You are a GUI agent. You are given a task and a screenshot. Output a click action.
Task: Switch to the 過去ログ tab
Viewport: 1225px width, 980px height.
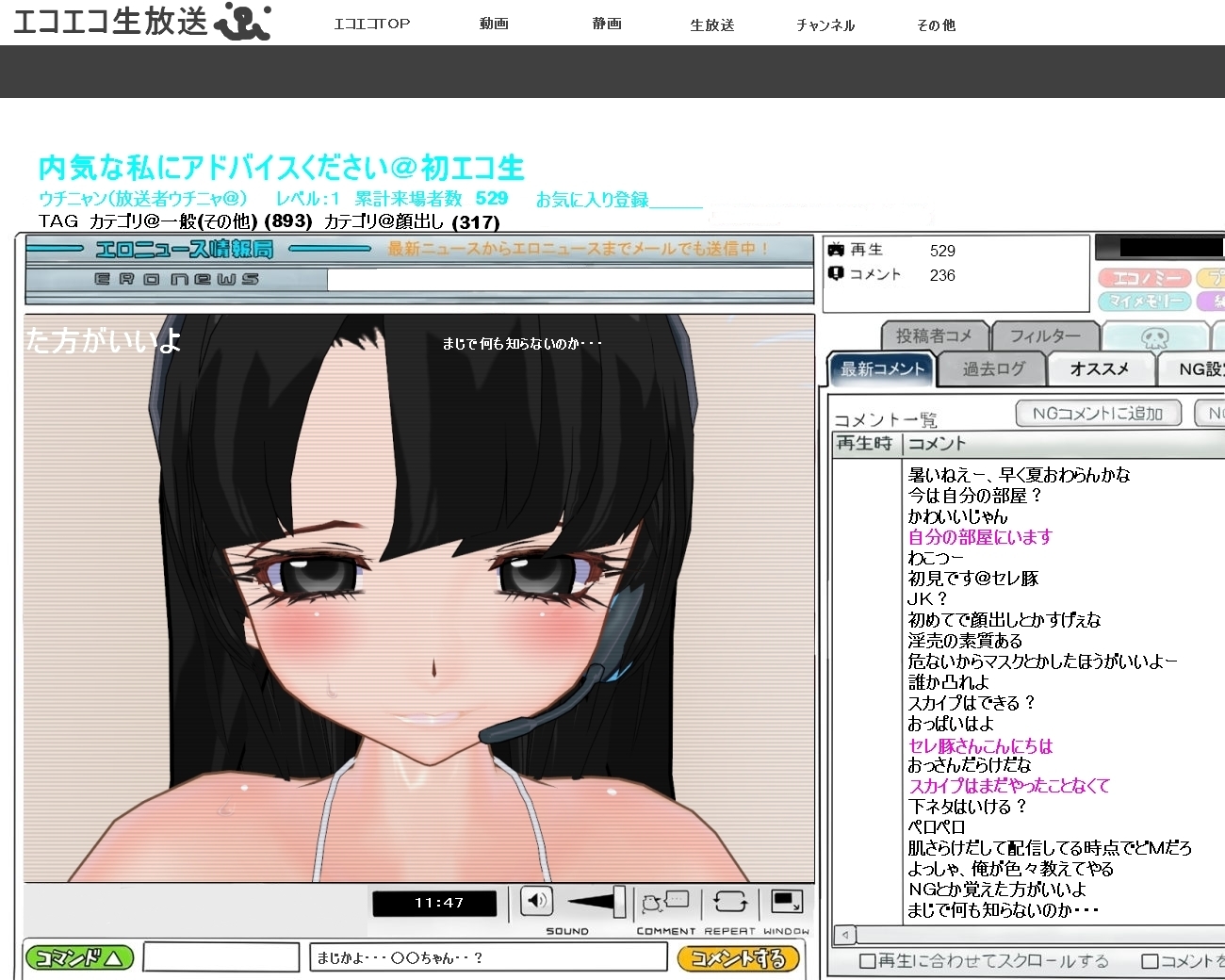(993, 369)
